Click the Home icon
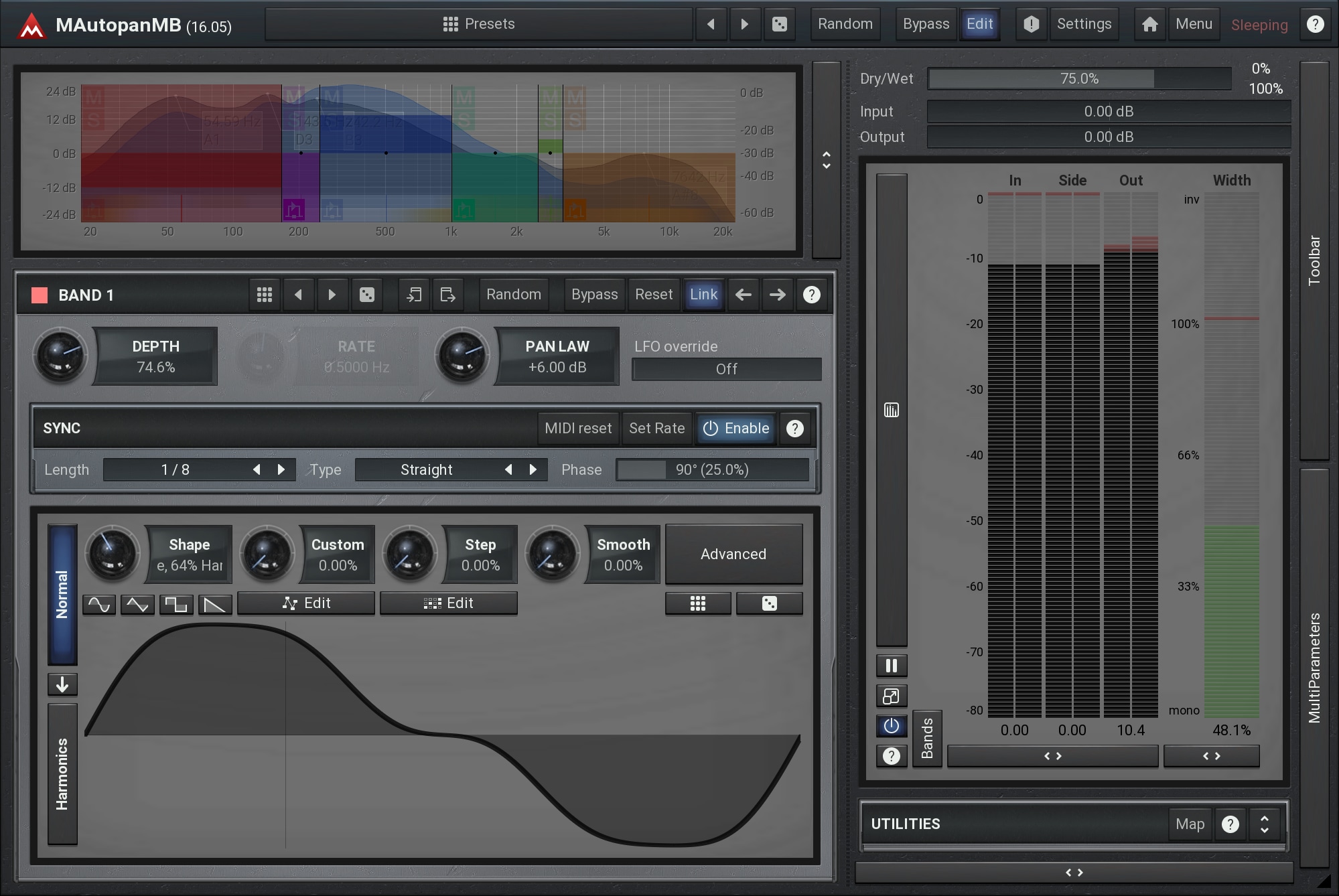Viewport: 1339px width, 896px height. 1150,24
